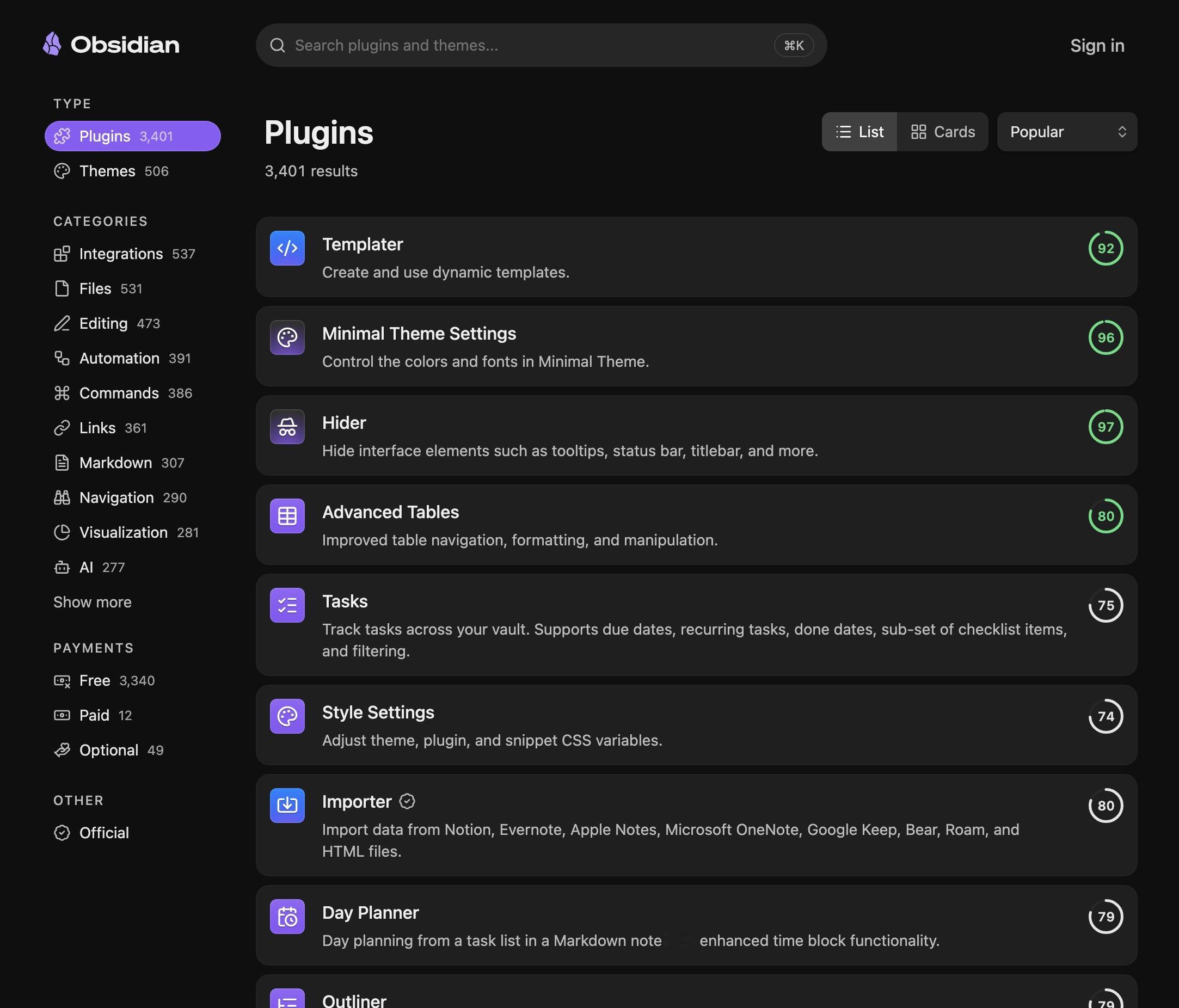
Task: Click the Importer verified badge
Action: tap(407, 802)
